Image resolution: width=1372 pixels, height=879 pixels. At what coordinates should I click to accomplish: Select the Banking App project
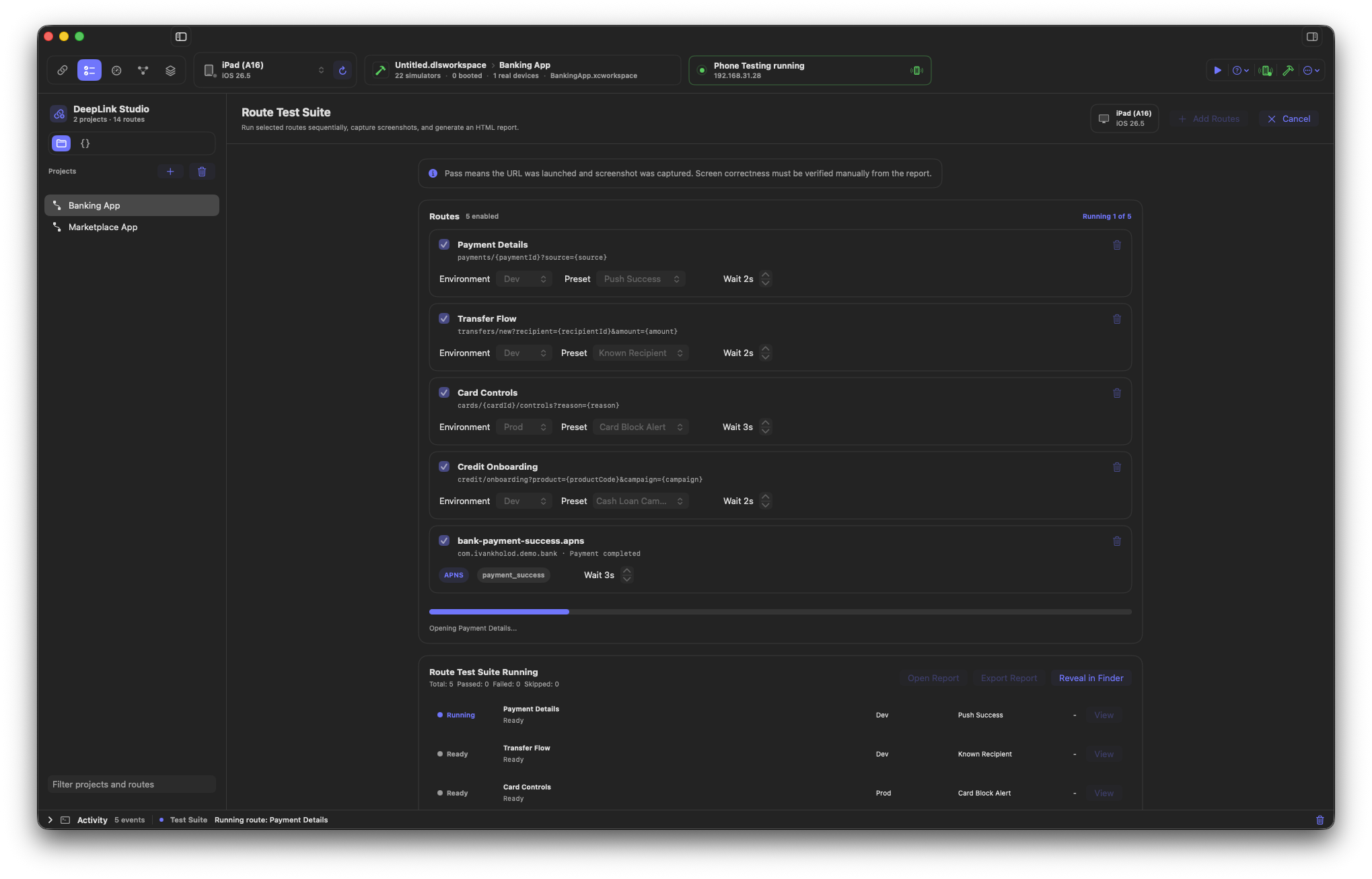[132, 205]
